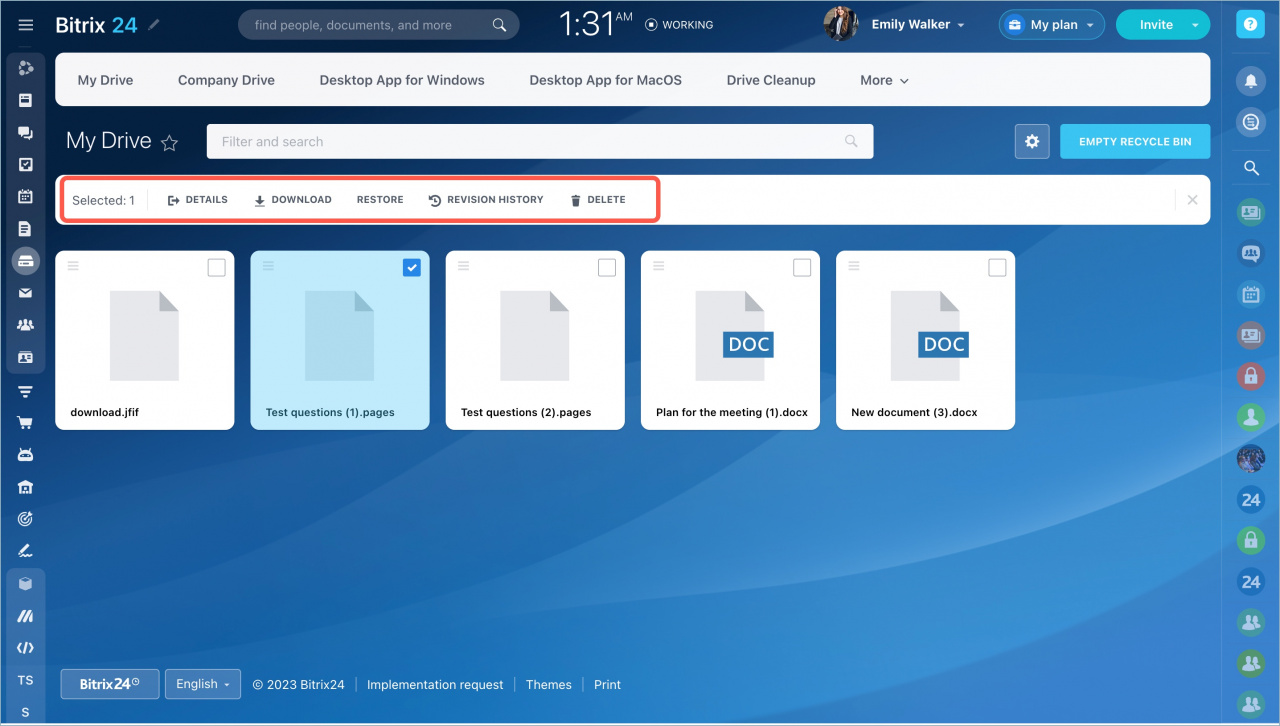Restore the selected file
Screen dimensions: 1280x726
coord(380,200)
